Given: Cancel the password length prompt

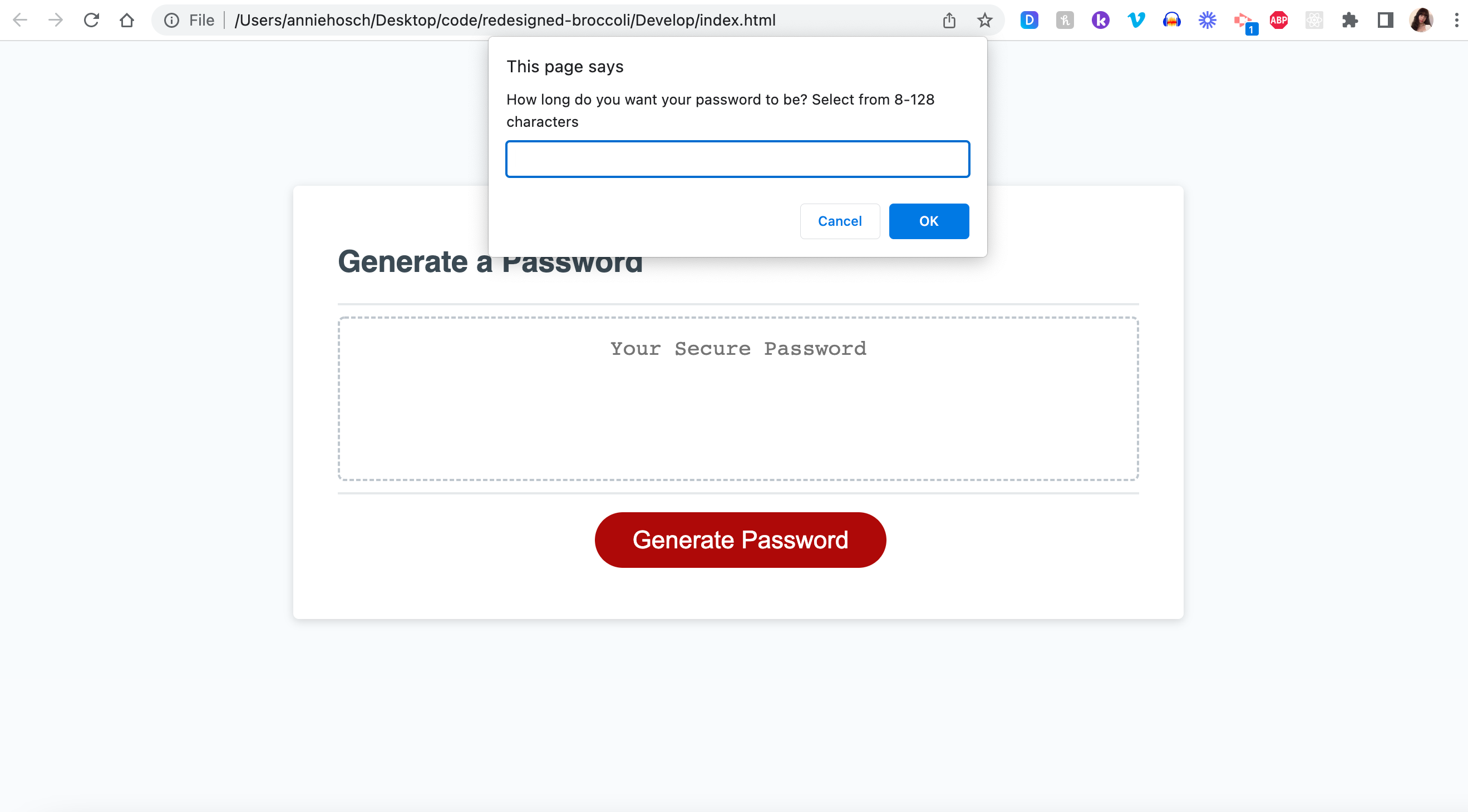Looking at the screenshot, I should [x=839, y=221].
